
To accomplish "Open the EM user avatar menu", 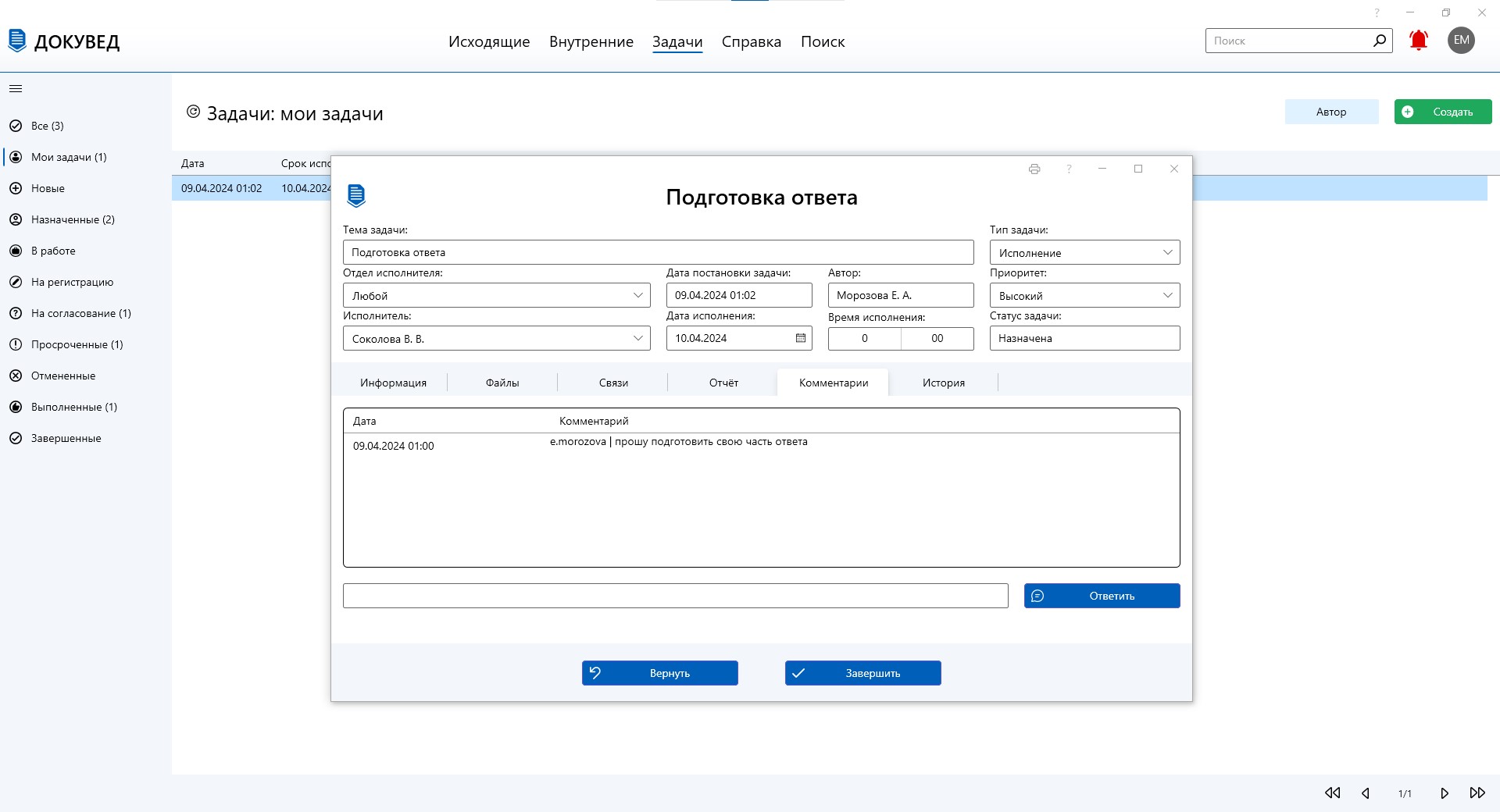I will (1461, 41).
